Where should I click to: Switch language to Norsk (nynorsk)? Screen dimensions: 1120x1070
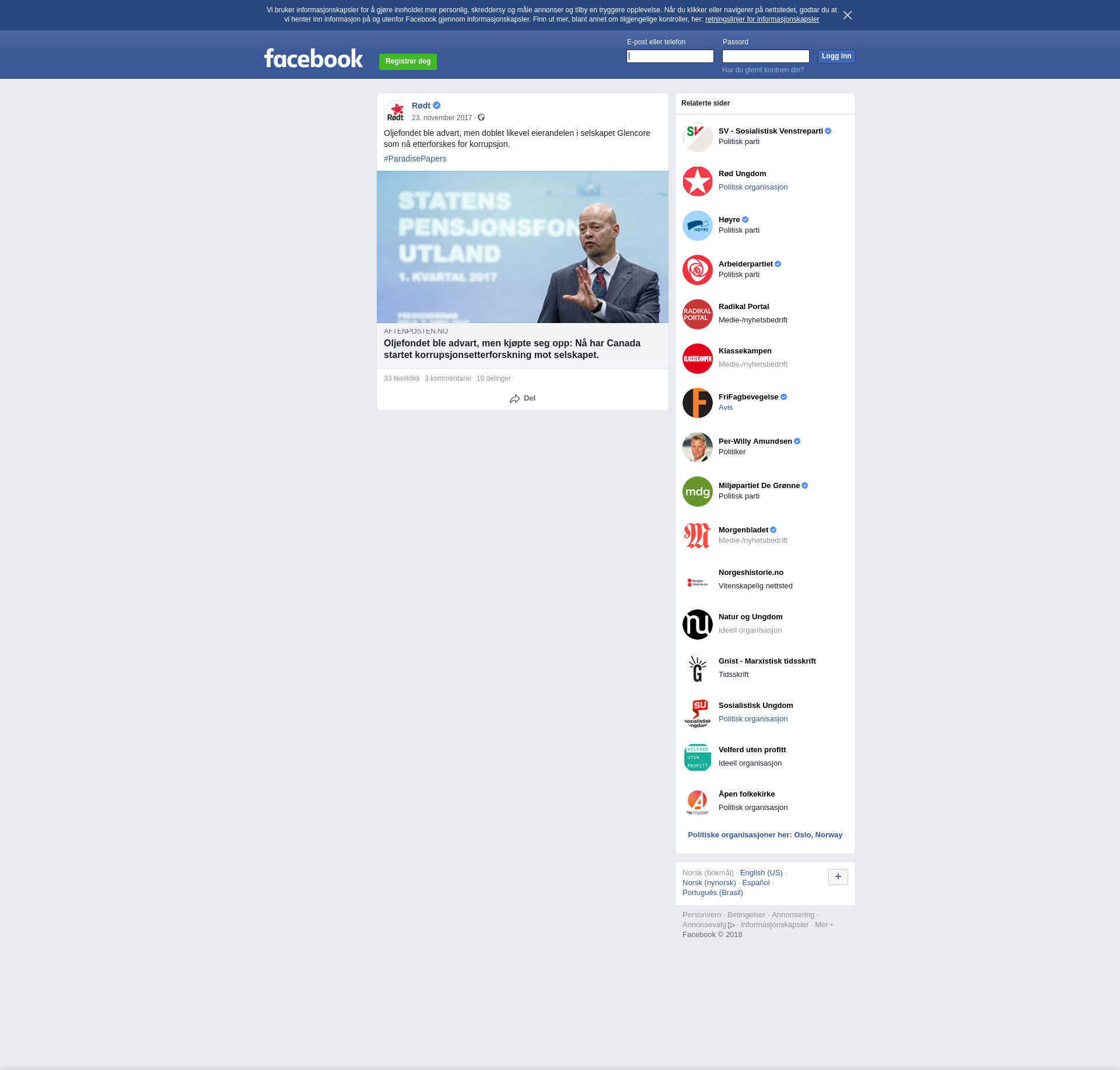point(709,883)
